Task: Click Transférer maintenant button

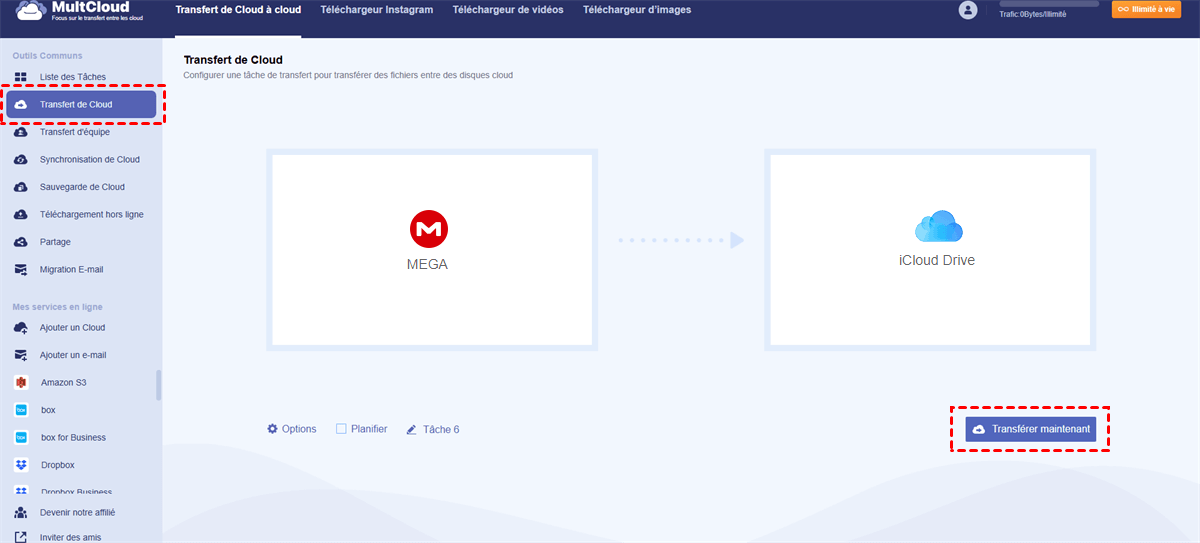Action: pyautogui.click(x=1030, y=429)
